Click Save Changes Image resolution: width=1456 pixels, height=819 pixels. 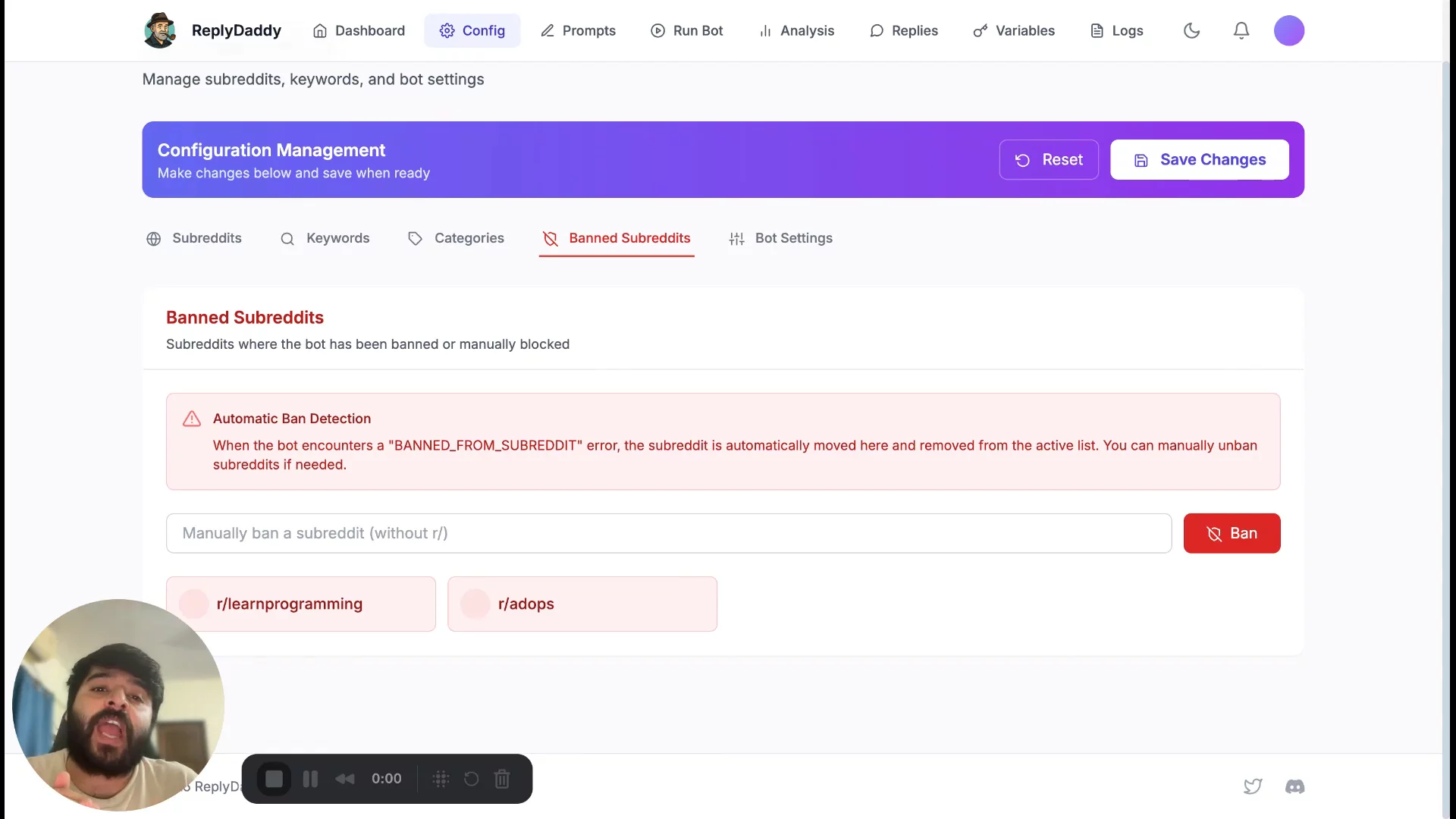pyautogui.click(x=1200, y=159)
